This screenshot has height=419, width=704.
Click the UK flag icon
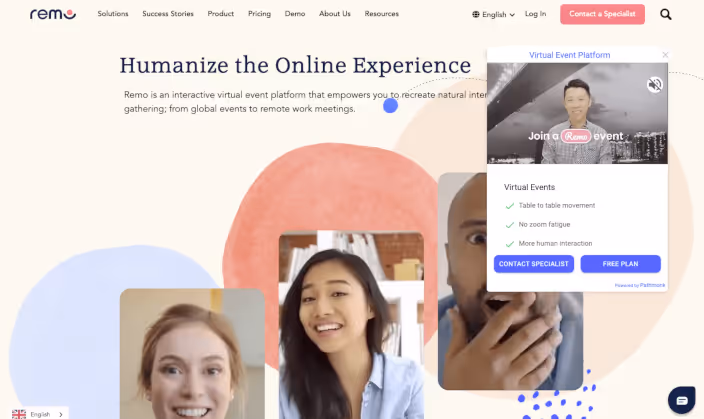point(19,414)
